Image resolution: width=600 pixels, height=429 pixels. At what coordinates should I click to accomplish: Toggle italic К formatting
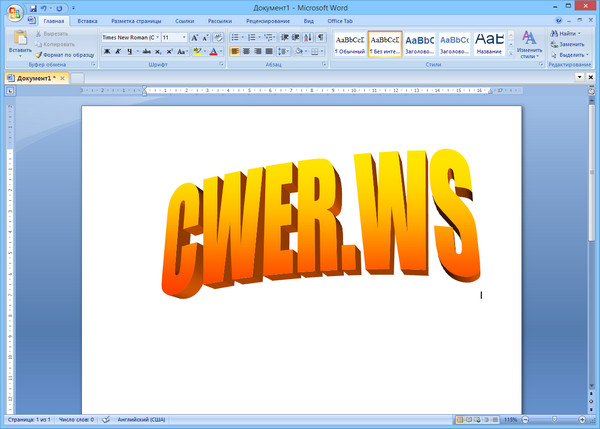[118, 51]
